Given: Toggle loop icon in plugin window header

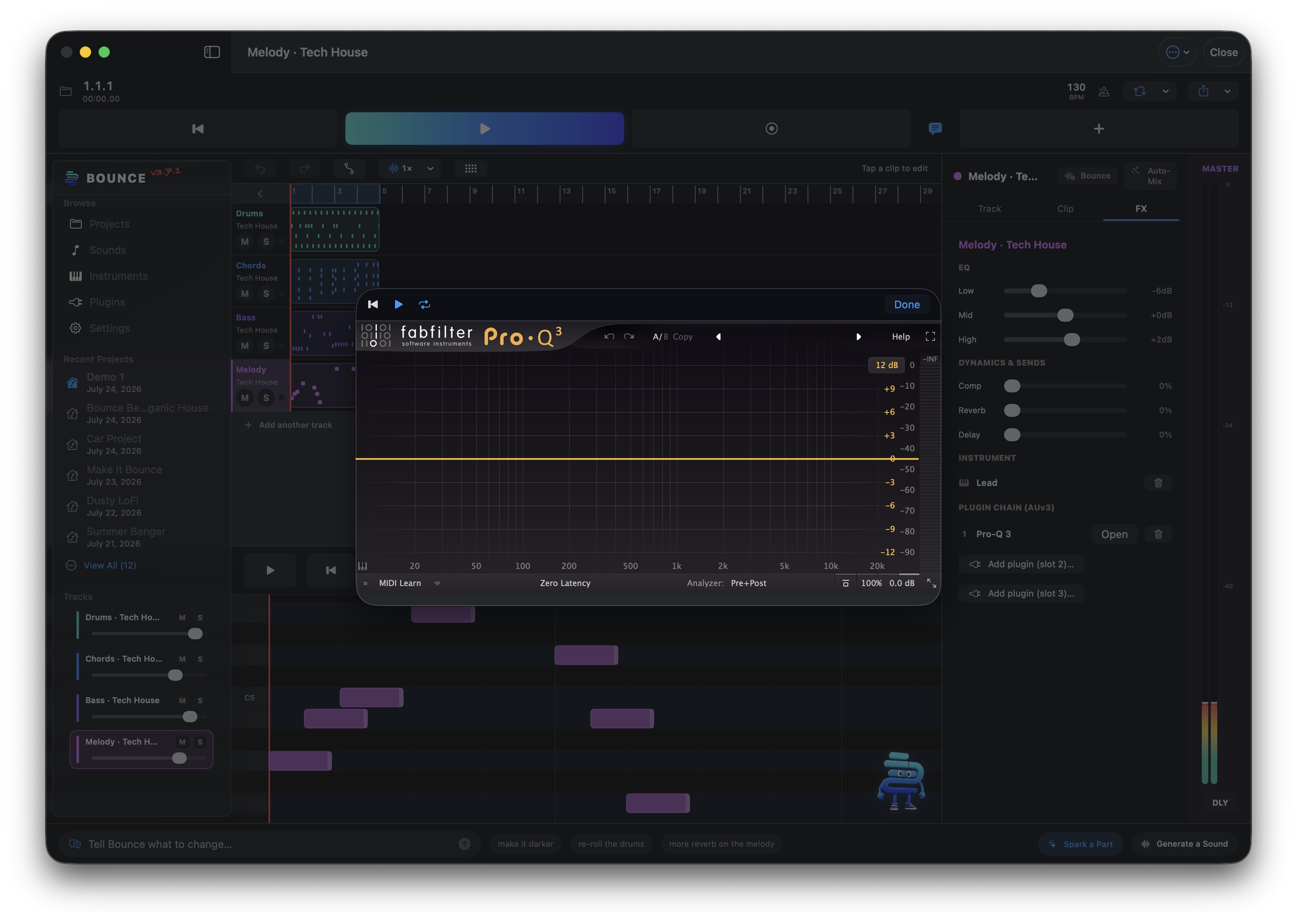Looking at the screenshot, I should click(x=425, y=304).
